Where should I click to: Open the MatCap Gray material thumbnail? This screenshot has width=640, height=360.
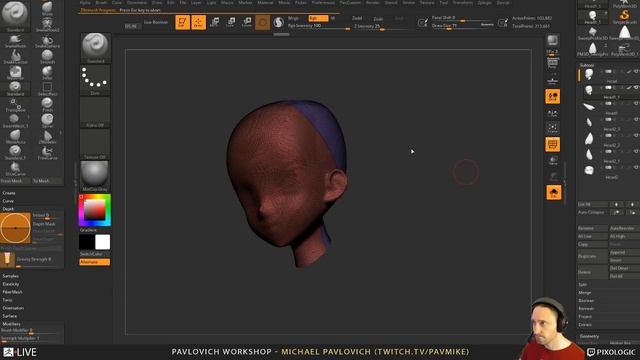click(x=95, y=176)
